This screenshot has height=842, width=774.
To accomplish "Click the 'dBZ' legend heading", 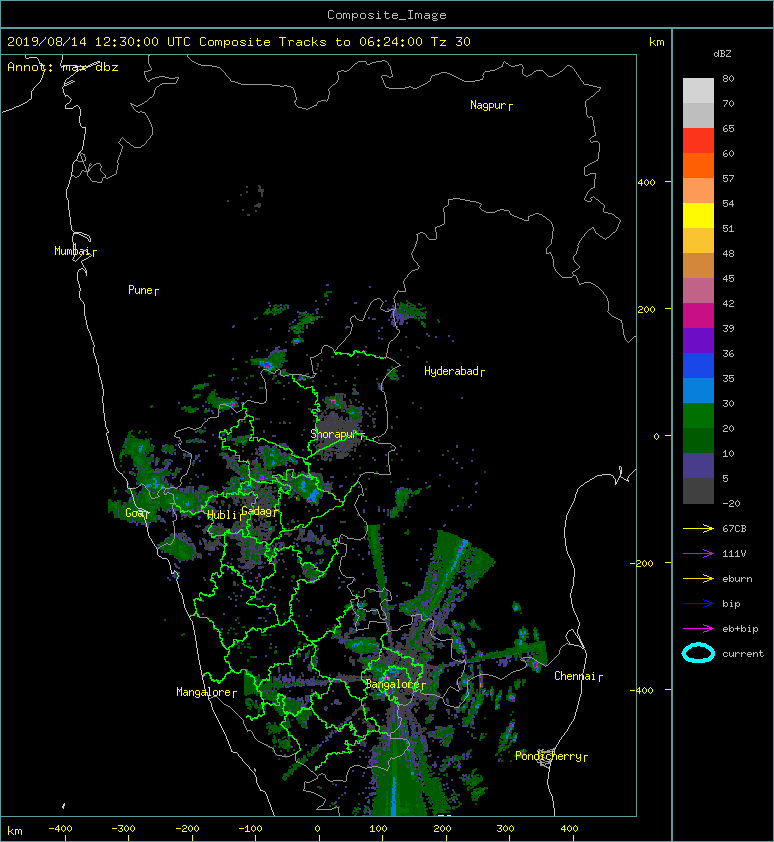I will click(x=722, y=54).
